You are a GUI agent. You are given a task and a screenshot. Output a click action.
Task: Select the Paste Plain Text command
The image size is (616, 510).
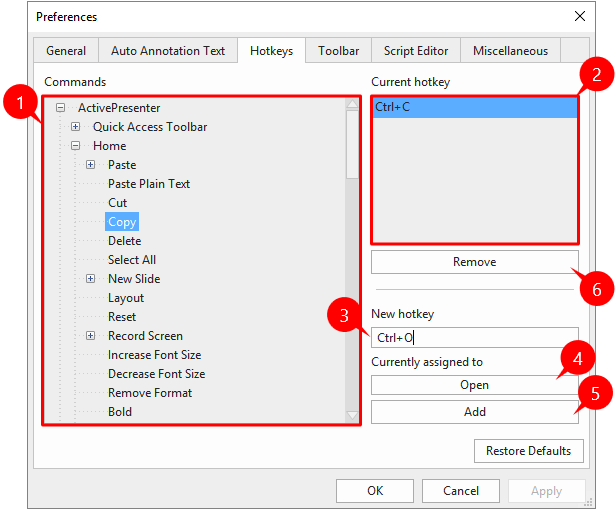[149, 183]
